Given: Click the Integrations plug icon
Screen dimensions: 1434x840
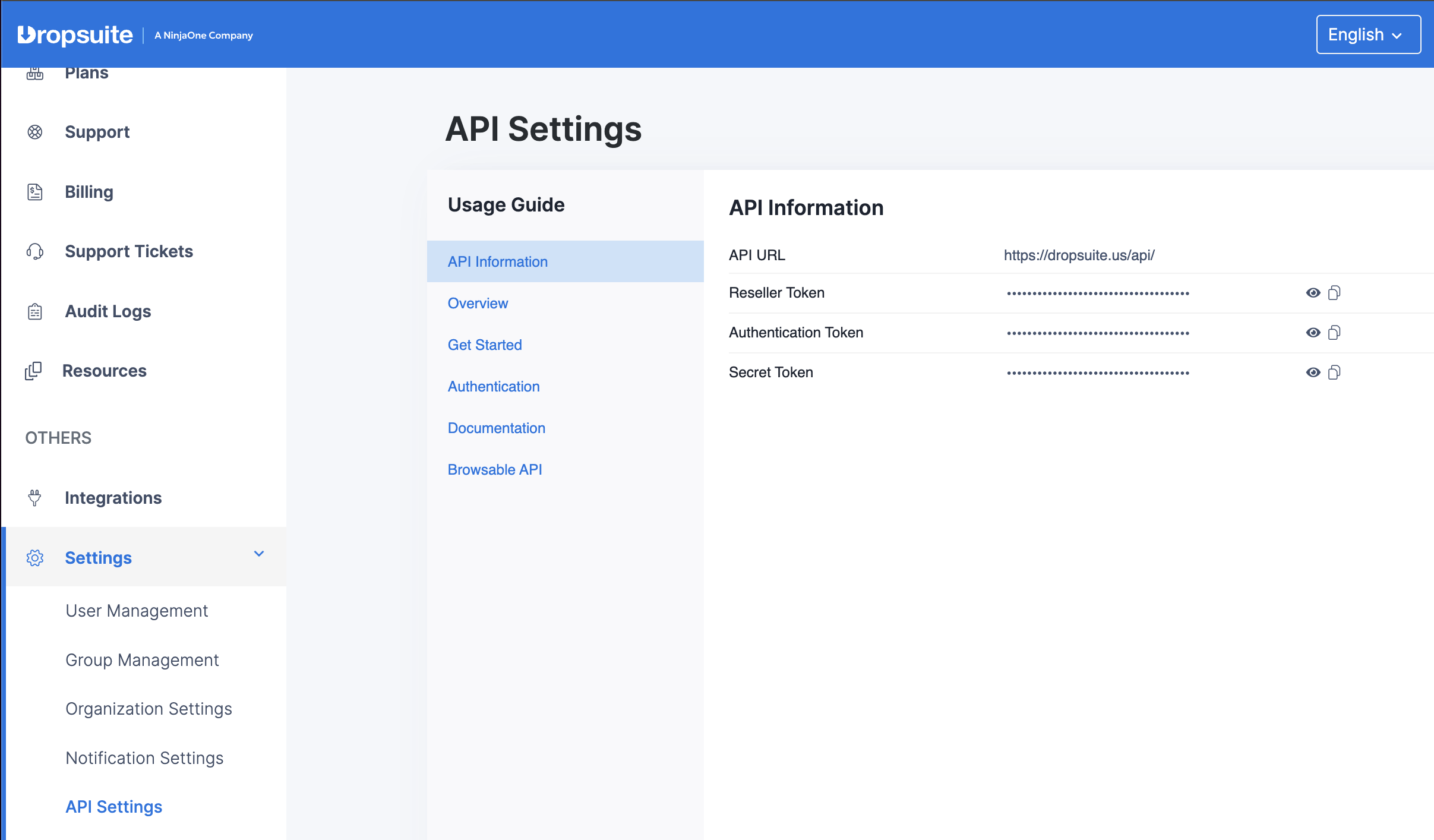Looking at the screenshot, I should pyautogui.click(x=35, y=498).
